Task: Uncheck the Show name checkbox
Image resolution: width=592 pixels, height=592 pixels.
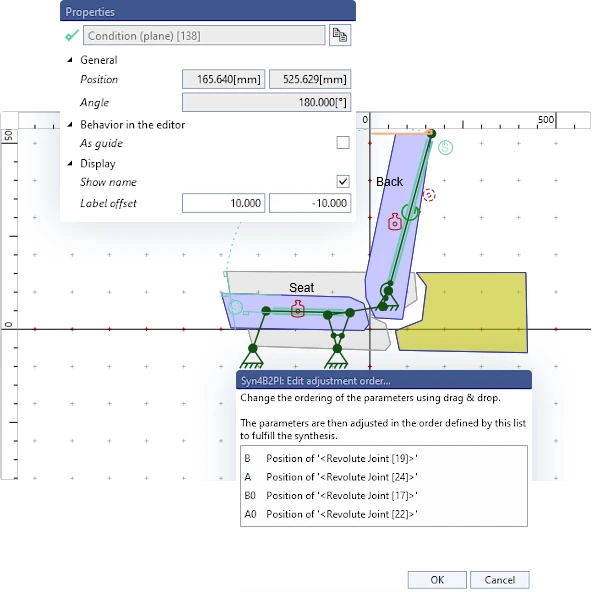Action: (343, 182)
